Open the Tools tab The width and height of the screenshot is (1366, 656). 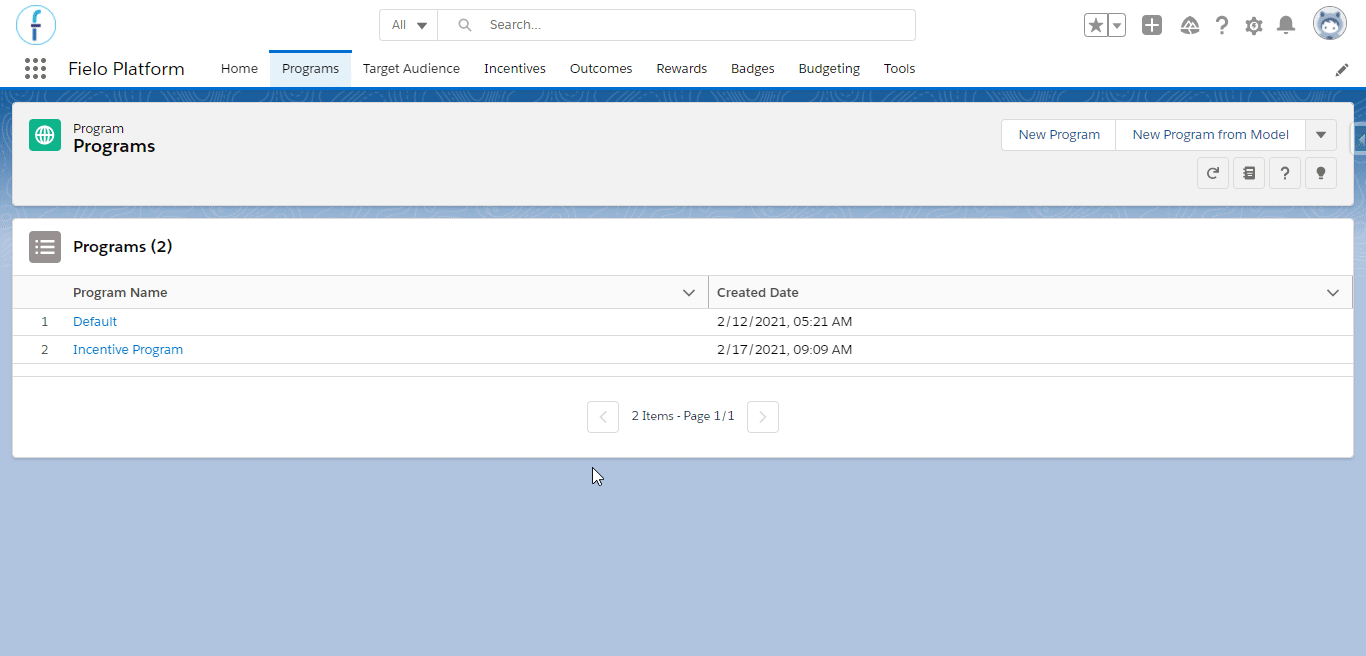coord(899,69)
